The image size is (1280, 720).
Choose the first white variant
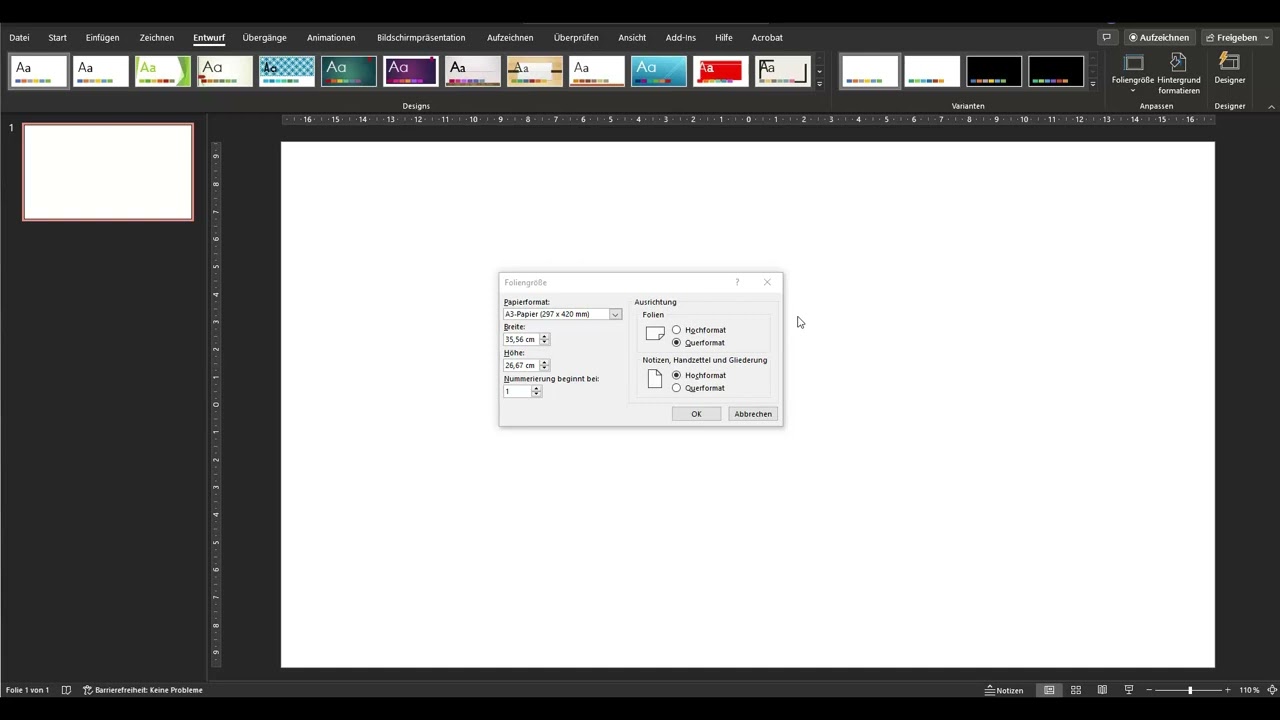pyautogui.click(x=870, y=71)
